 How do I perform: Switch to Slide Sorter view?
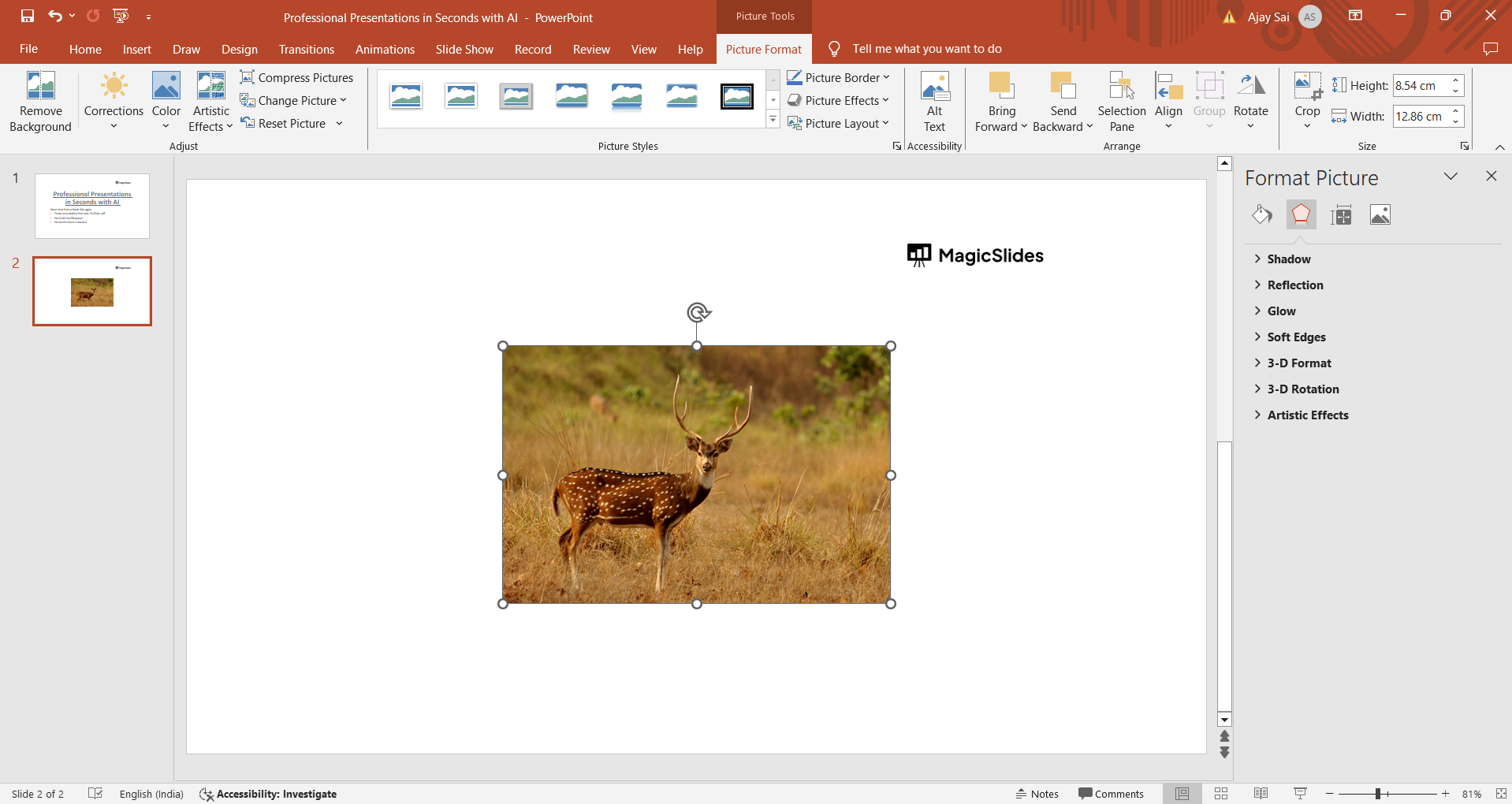coord(1221,794)
